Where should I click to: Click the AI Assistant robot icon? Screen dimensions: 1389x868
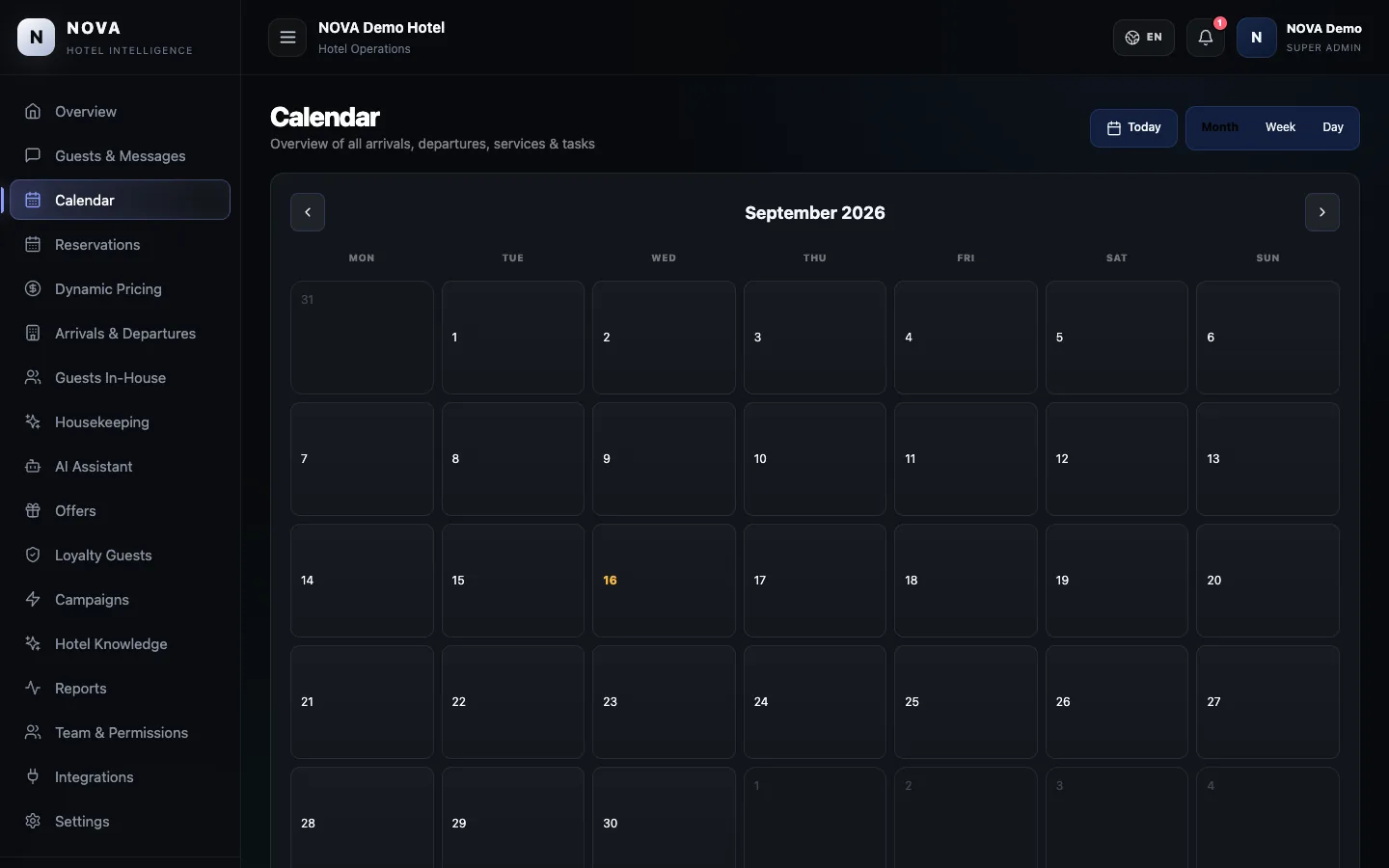33,466
